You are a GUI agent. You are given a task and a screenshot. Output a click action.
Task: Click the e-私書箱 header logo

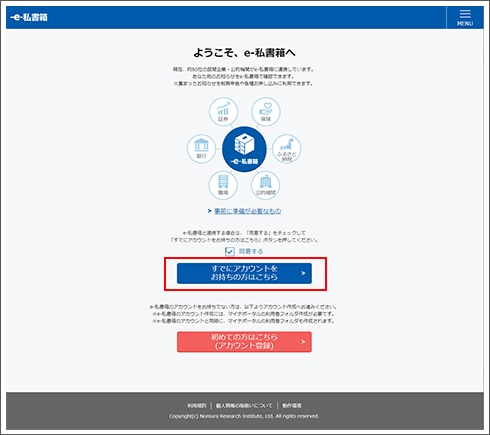click(x=29, y=17)
